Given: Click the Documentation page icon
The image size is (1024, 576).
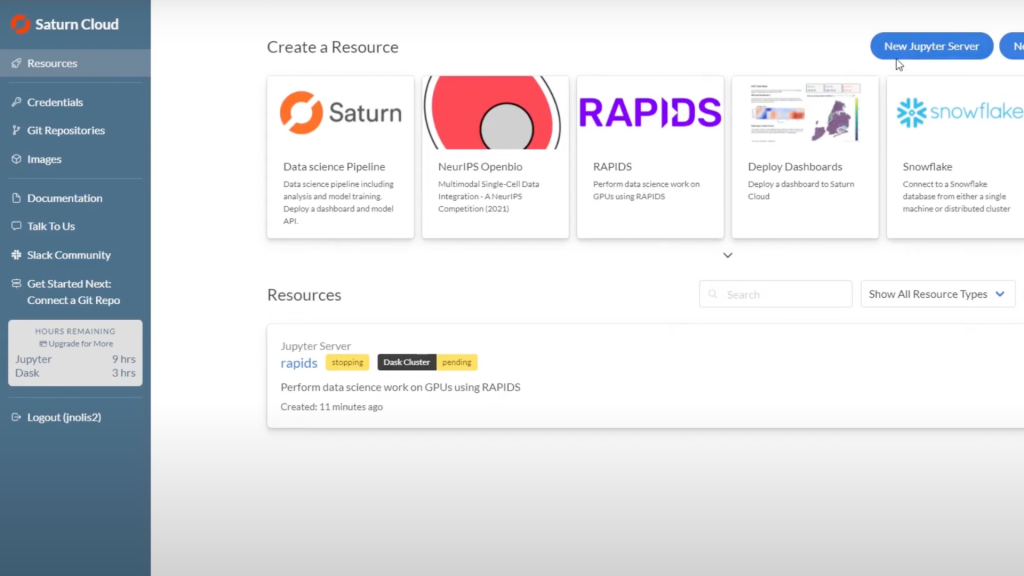Looking at the screenshot, I should [16, 198].
